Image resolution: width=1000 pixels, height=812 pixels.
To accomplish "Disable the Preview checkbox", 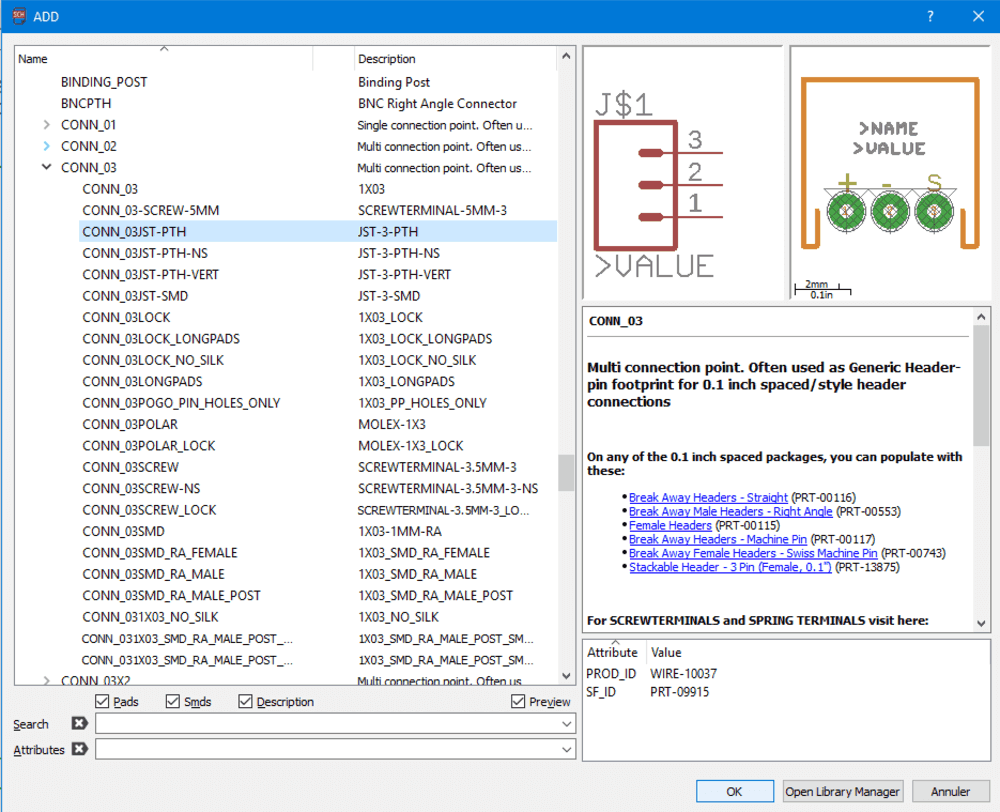I will [518, 702].
